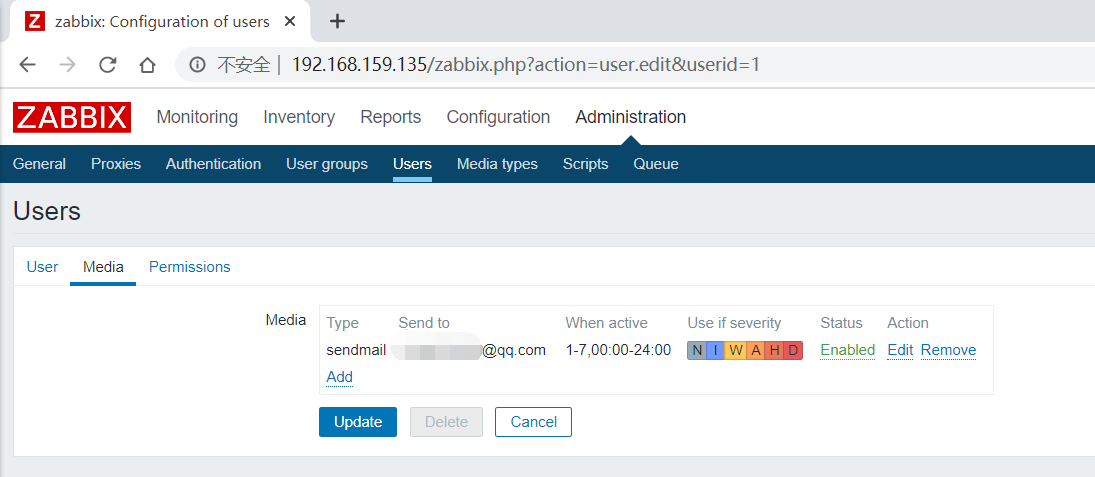This screenshot has width=1095, height=477.
Task: Click the Disaster severity D box
Action: pos(793,351)
